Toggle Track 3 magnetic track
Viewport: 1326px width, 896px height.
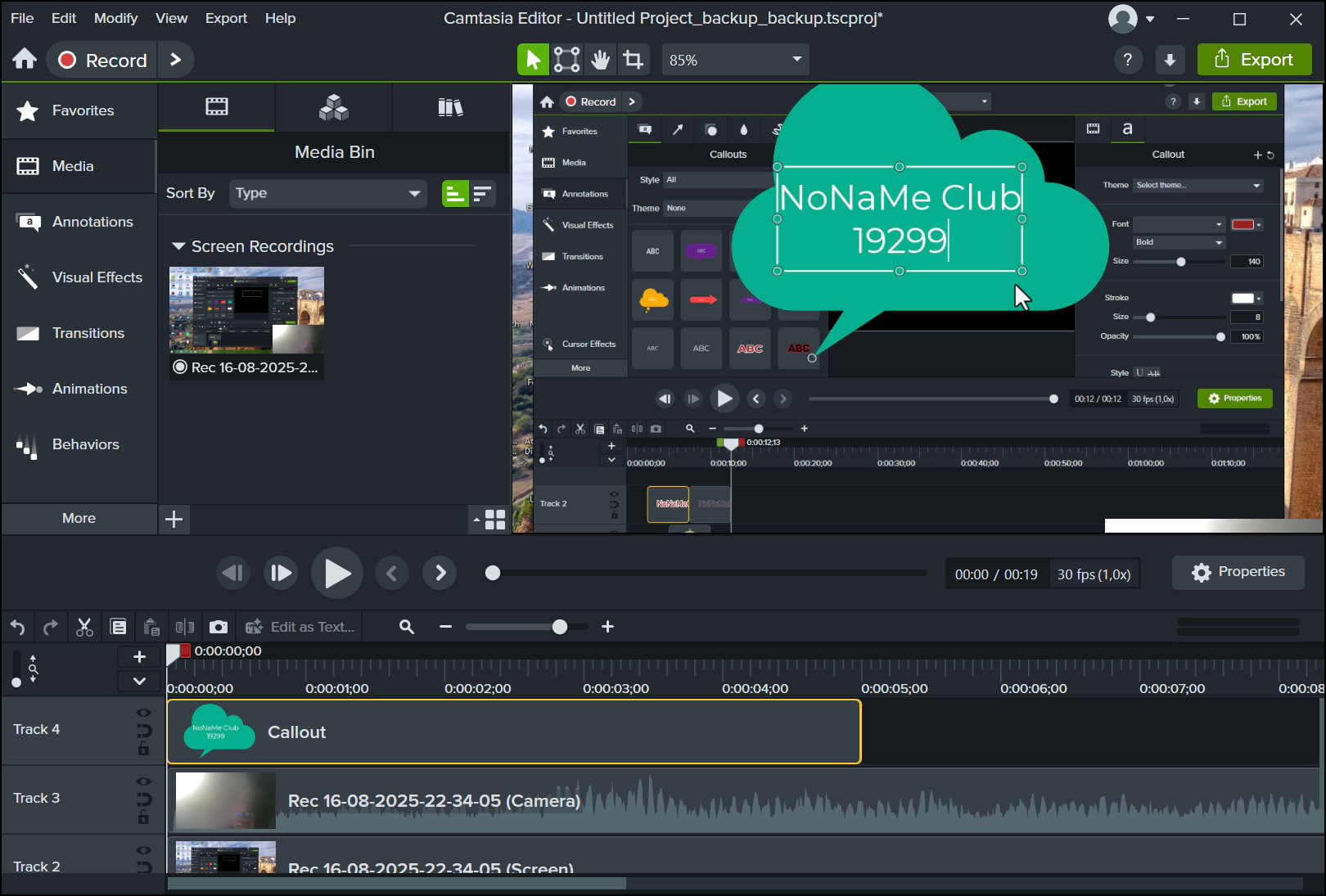point(143,799)
